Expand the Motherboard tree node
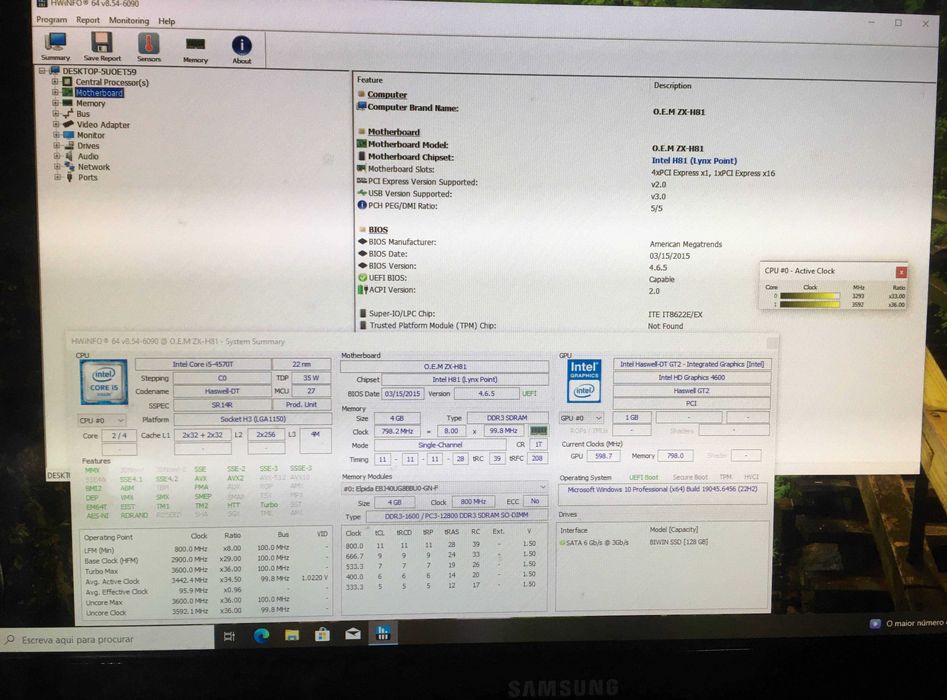The width and height of the screenshot is (947, 700). click(55, 92)
